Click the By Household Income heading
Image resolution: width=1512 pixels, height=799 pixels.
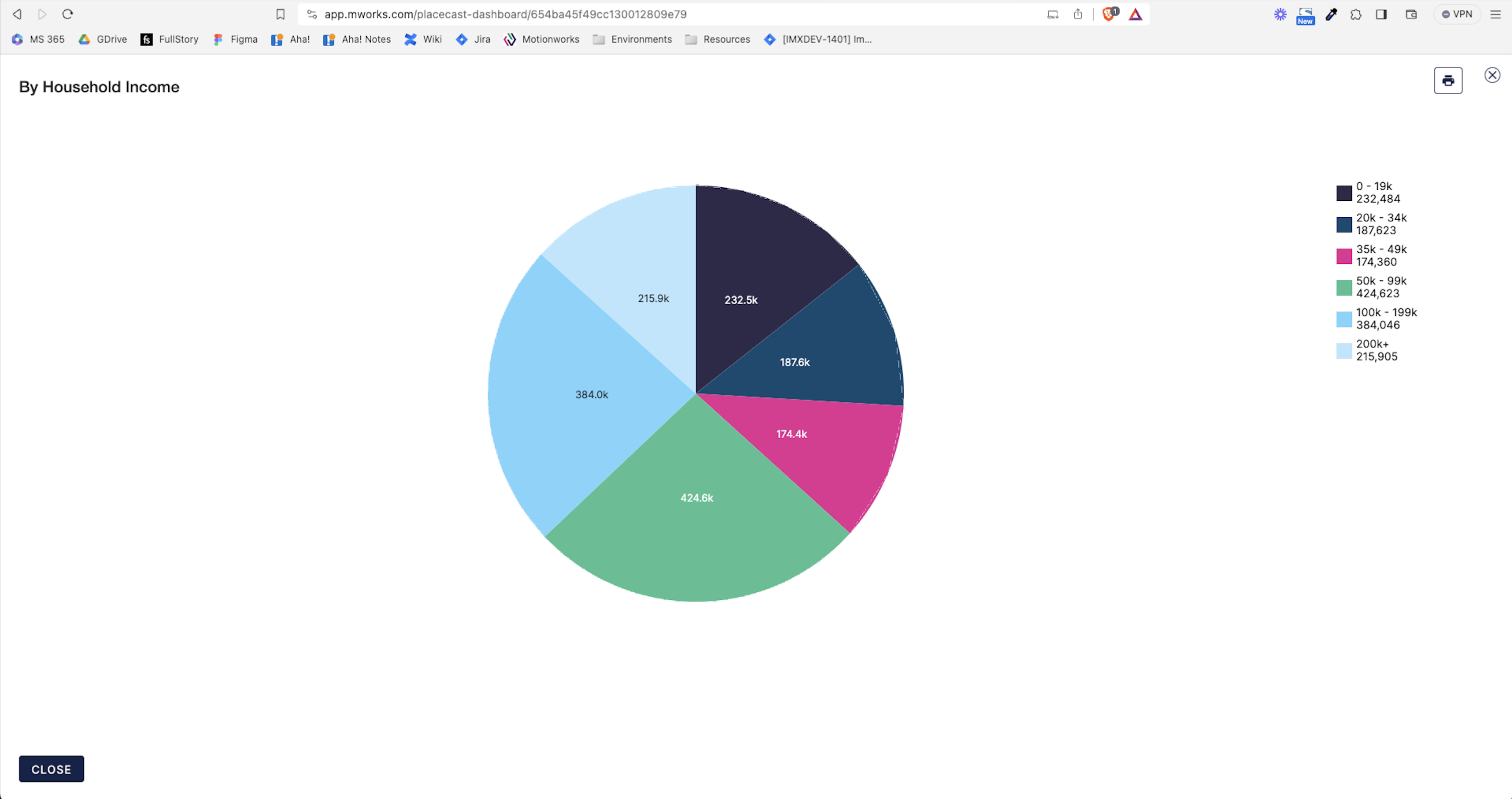(99, 87)
